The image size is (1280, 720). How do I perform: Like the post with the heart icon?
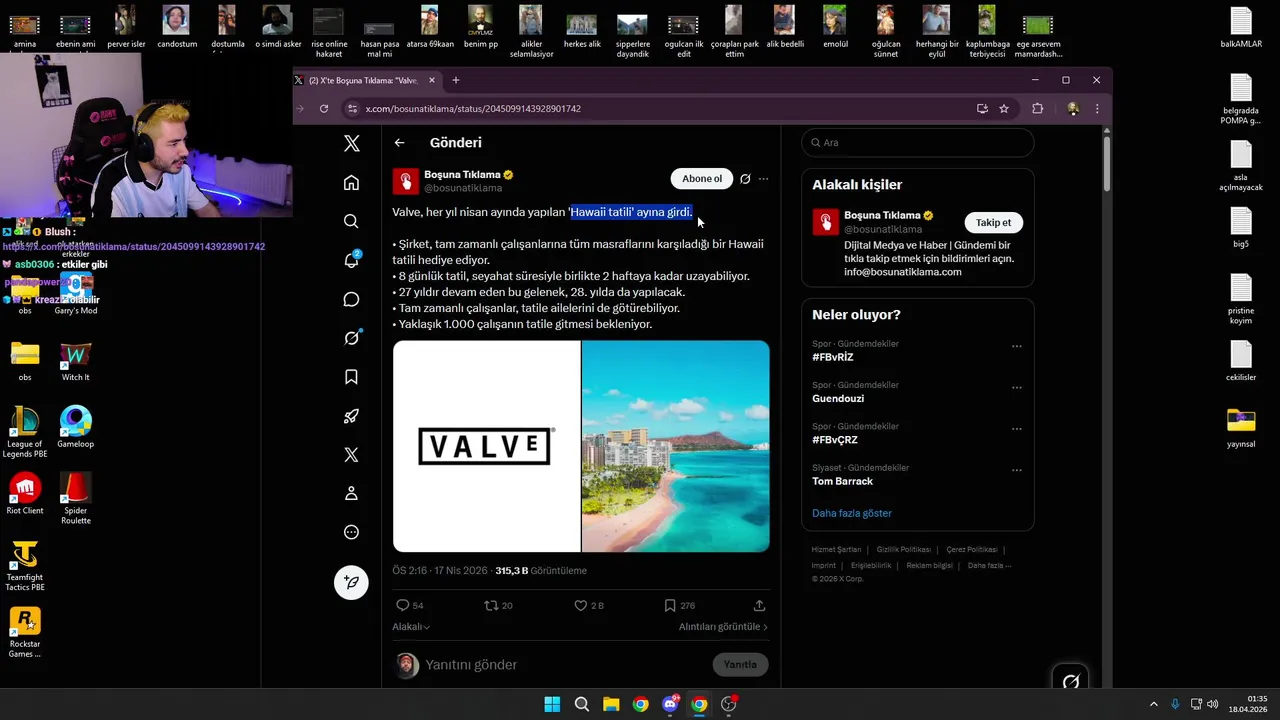tap(580, 605)
